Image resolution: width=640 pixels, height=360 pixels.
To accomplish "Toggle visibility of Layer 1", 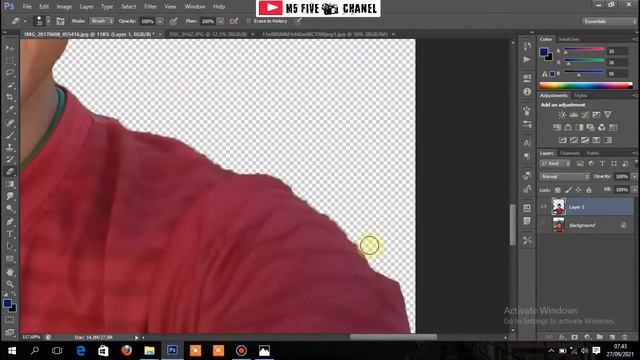I will click(544, 207).
